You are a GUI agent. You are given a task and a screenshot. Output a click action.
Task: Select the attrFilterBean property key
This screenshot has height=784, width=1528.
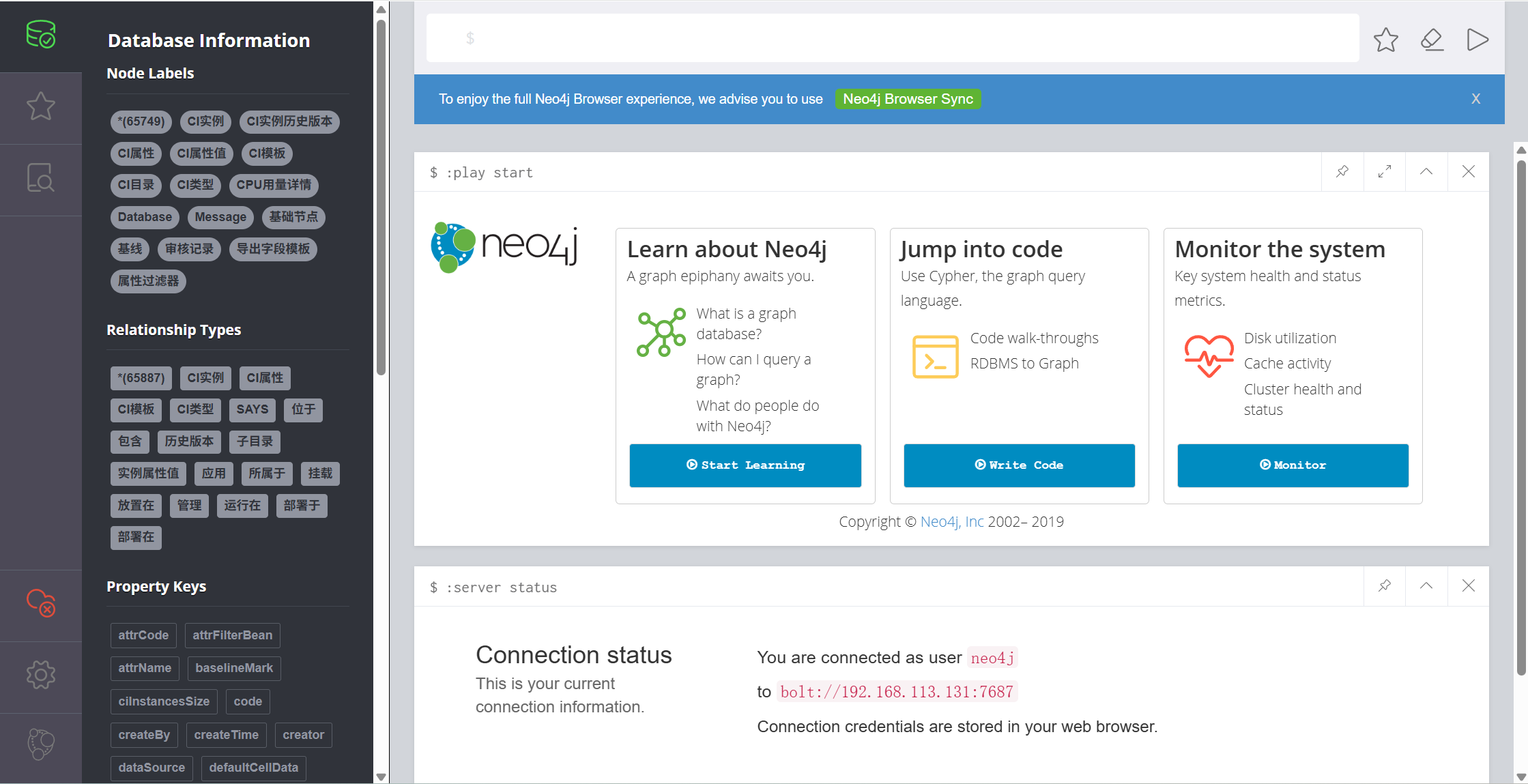tap(232, 635)
